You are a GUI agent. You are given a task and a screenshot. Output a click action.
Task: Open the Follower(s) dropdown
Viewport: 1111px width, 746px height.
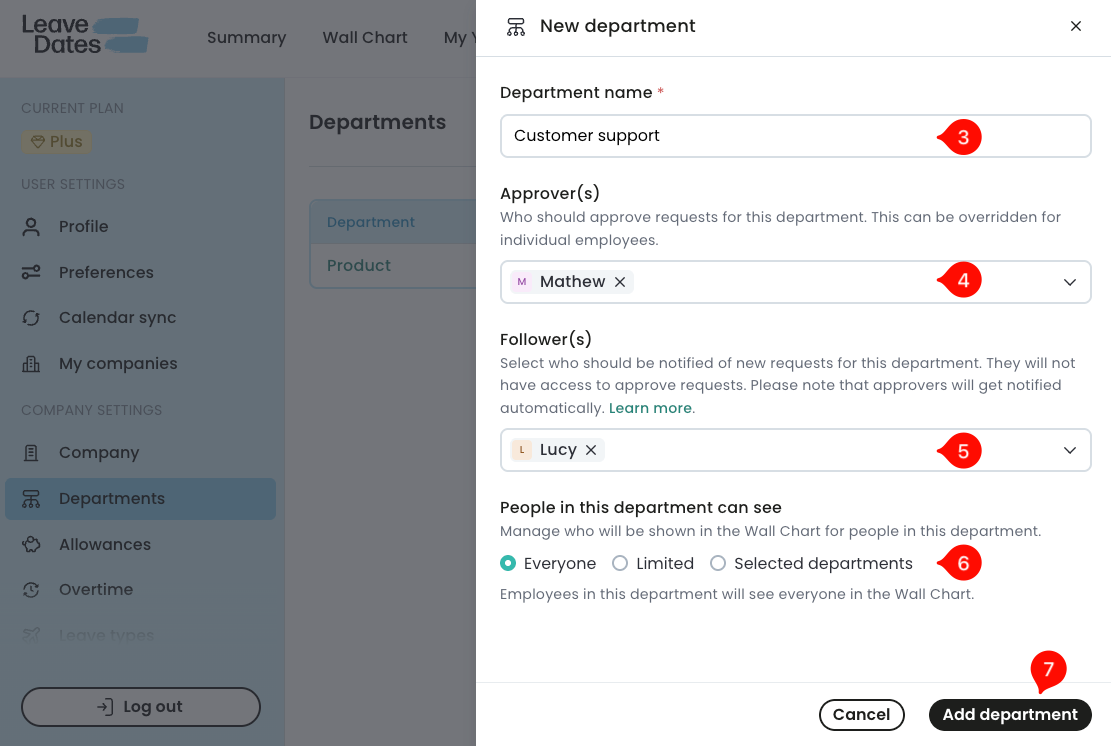pos(1069,450)
